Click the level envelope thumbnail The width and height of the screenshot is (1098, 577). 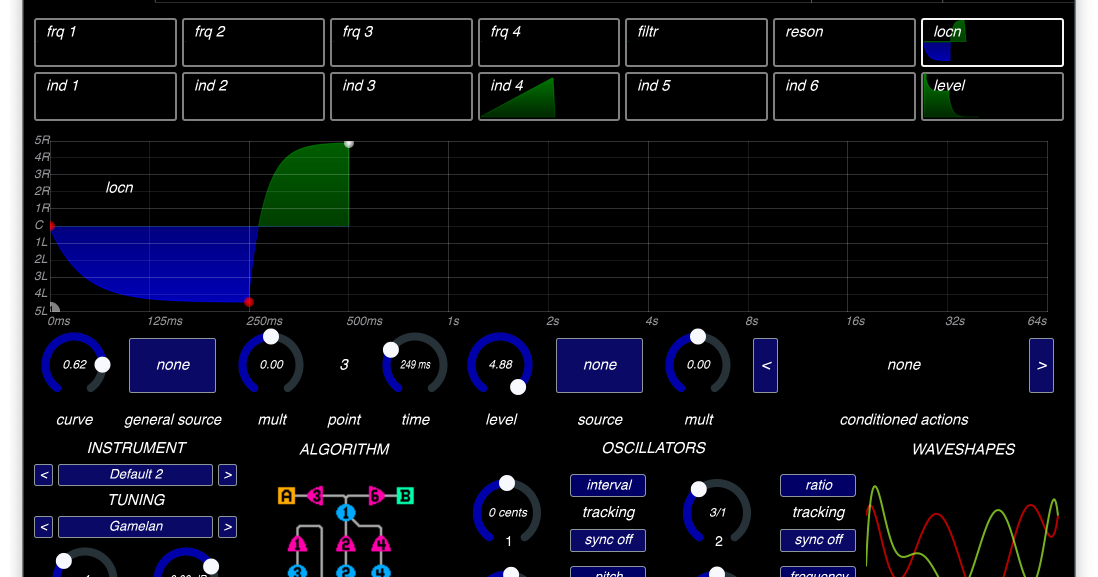990,96
